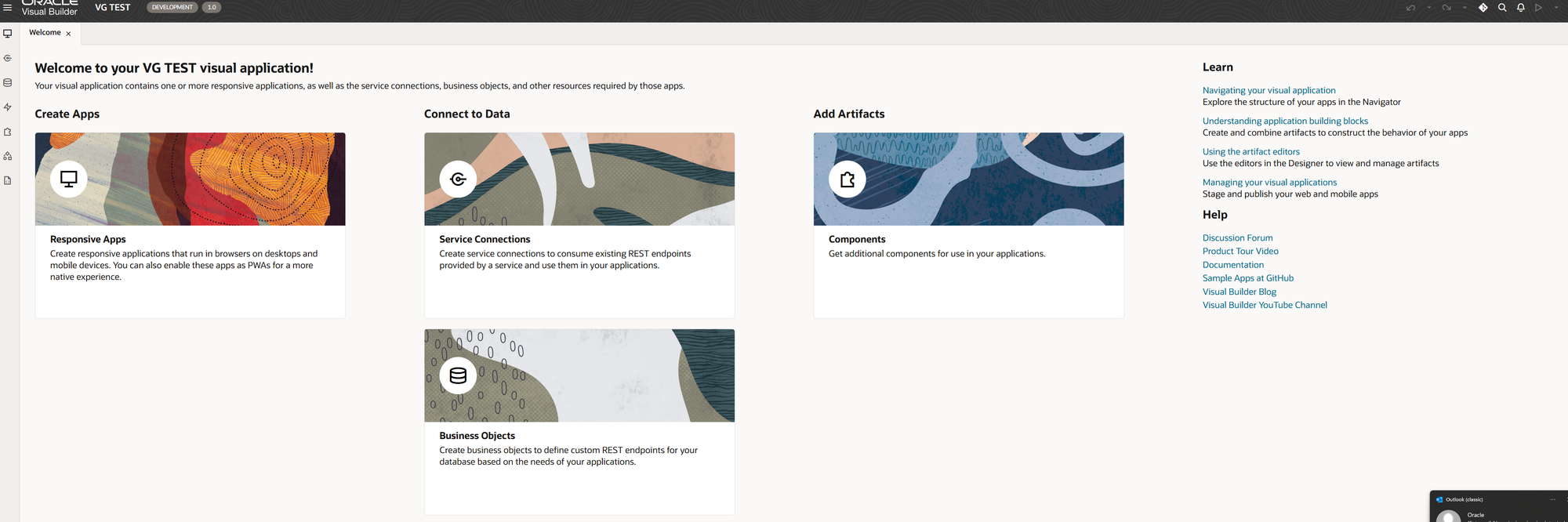
Task: Open the Product Tour Video link
Action: (1240, 252)
